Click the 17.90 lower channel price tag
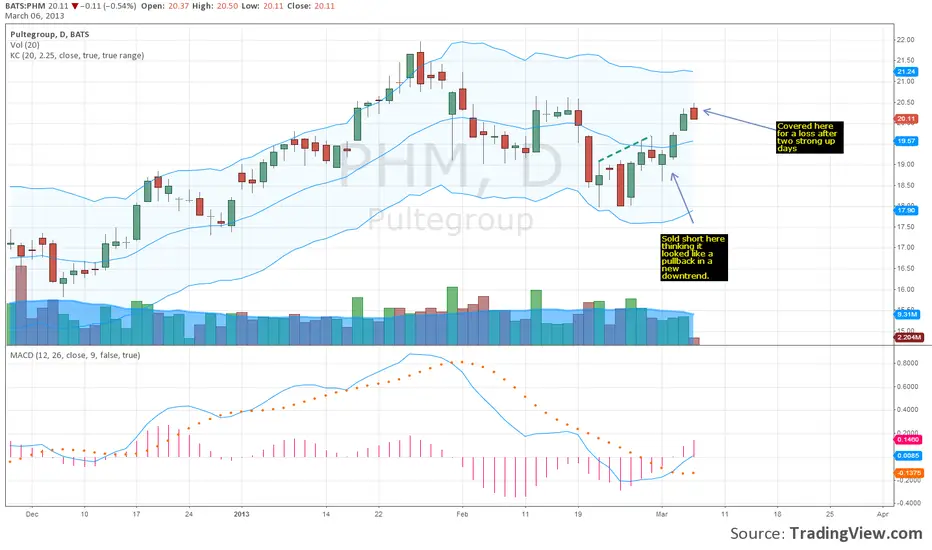 (906, 210)
